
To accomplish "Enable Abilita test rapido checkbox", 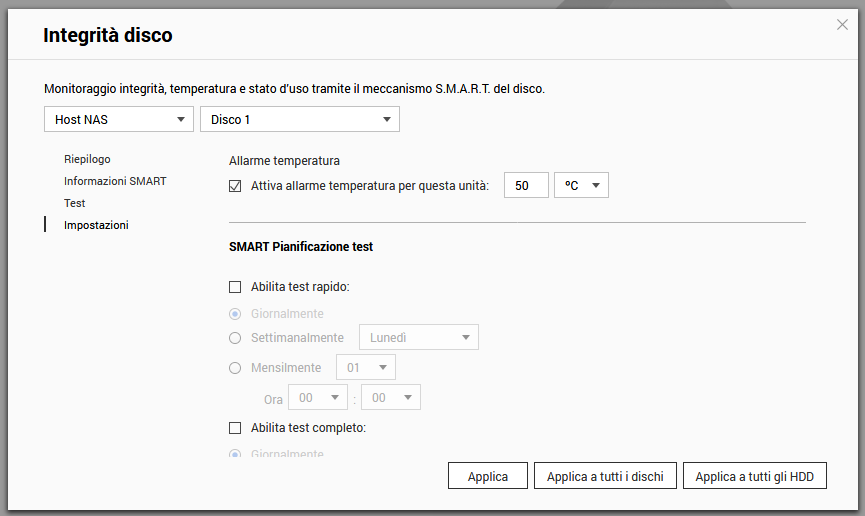I will click(x=236, y=287).
